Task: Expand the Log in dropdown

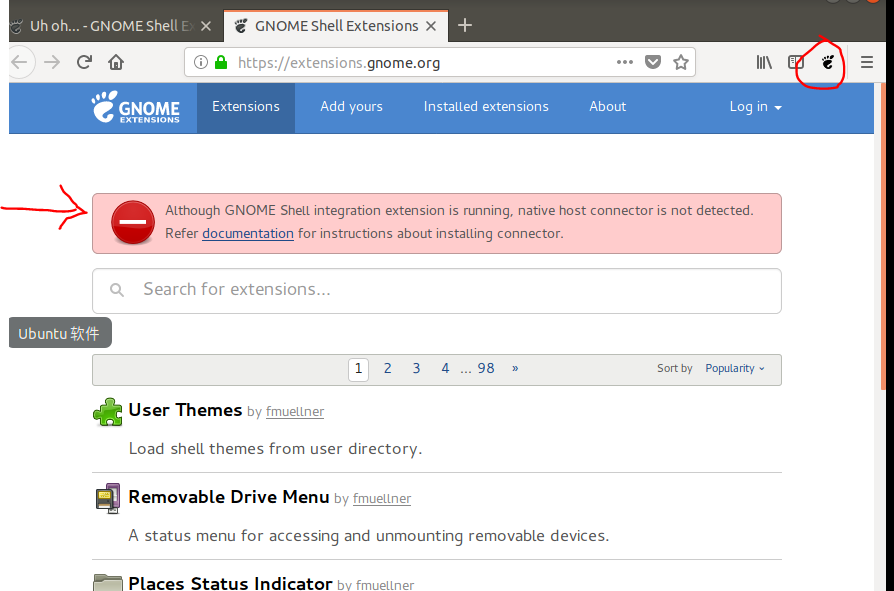Action: point(755,107)
